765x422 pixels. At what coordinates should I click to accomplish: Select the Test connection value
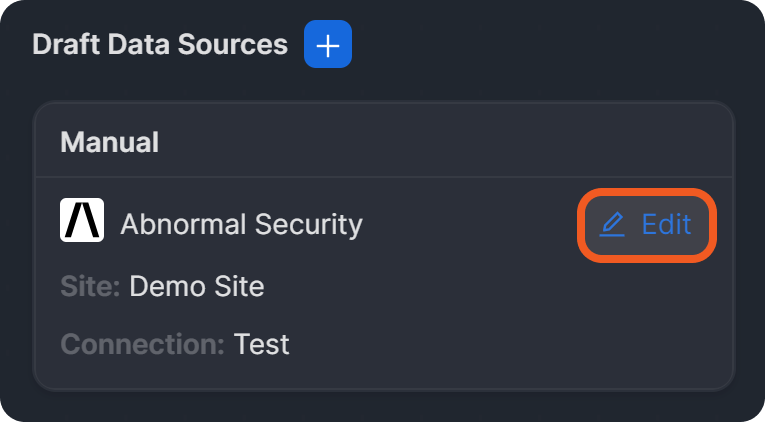[x=262, y=345]
